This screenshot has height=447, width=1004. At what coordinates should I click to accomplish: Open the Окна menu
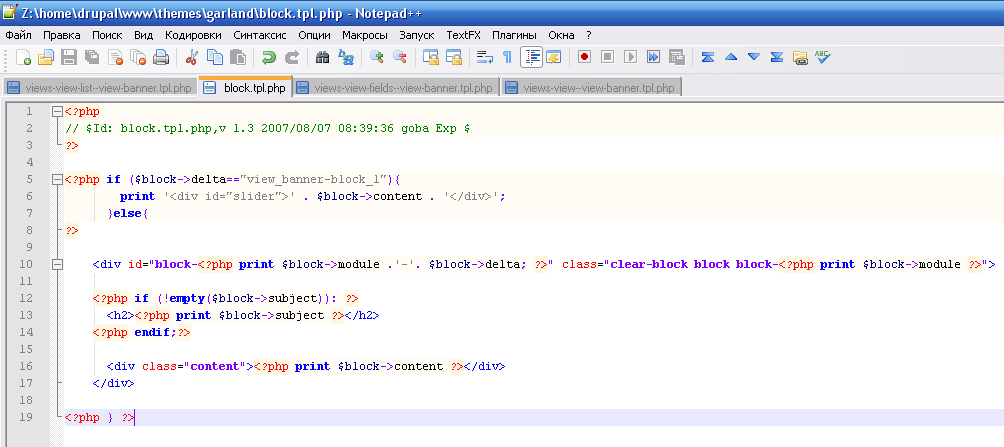tap(562, 35)
